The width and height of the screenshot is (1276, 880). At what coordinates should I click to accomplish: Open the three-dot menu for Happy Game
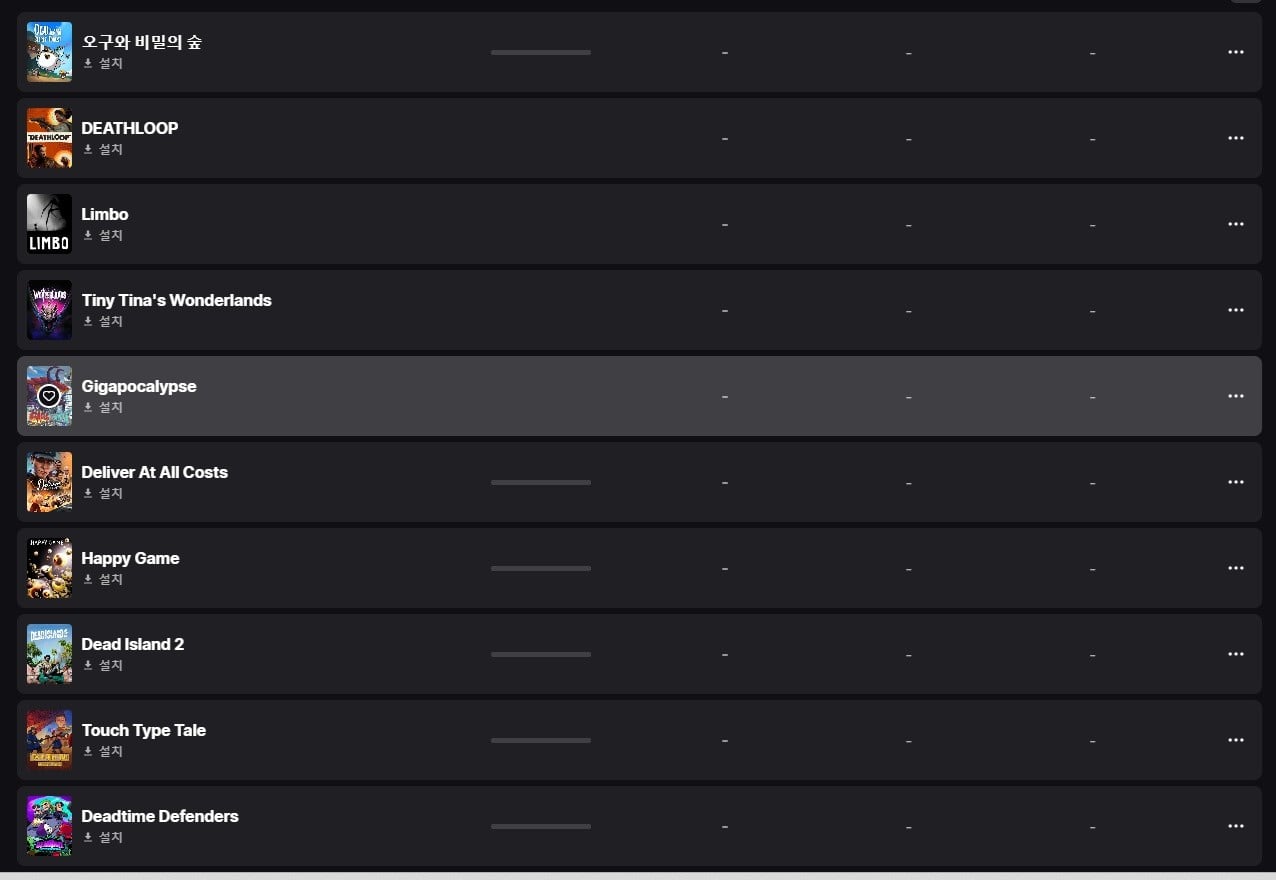1236,568
